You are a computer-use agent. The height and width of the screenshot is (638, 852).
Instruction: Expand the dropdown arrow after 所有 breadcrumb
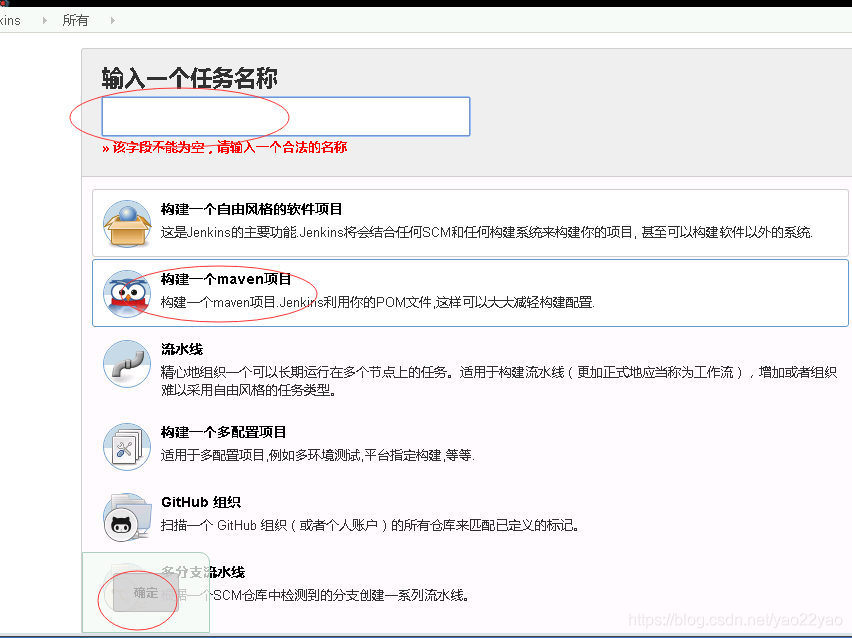click(x=112, y=20)
